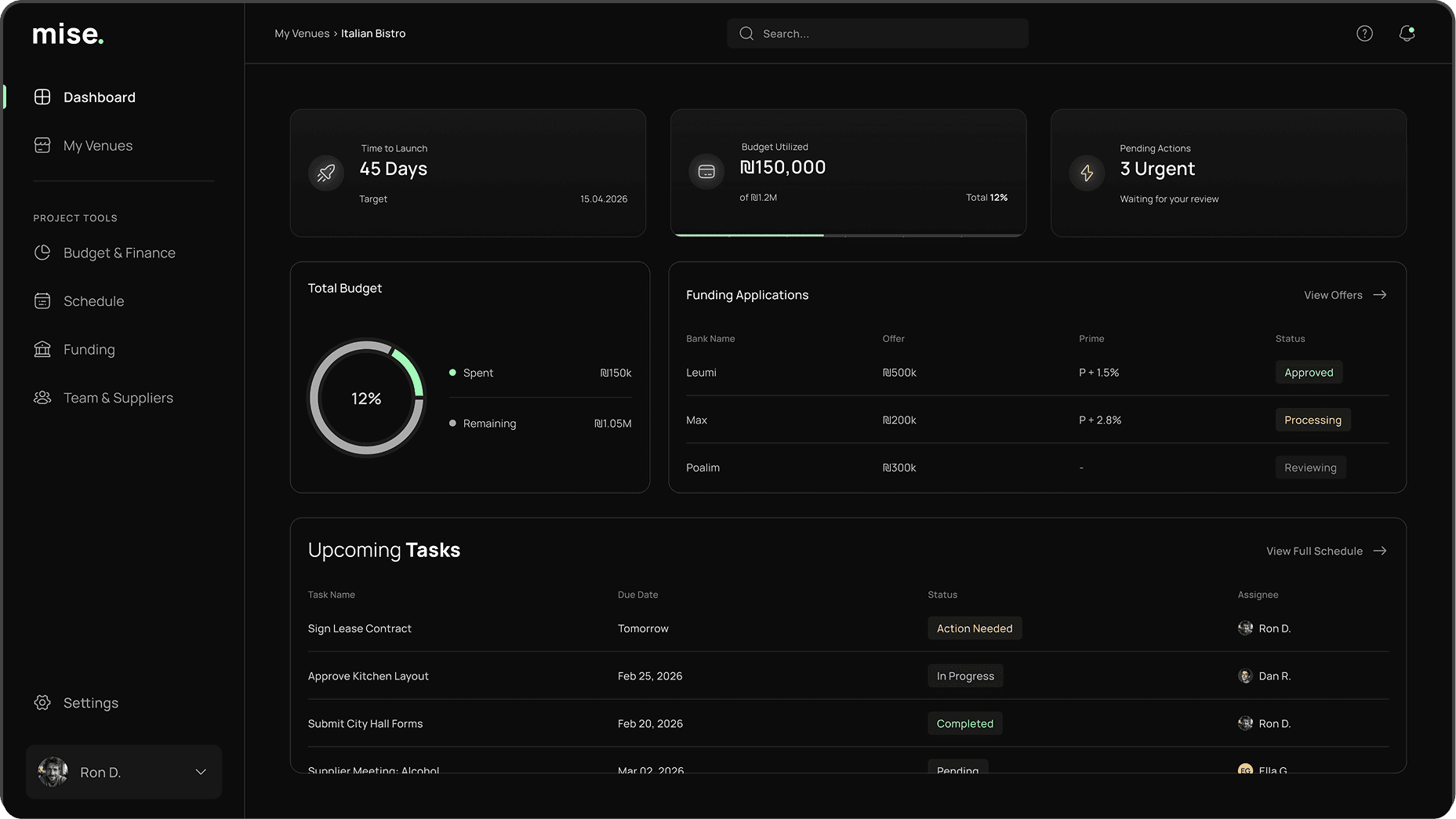Click the mise. logo

click(68, 35)
